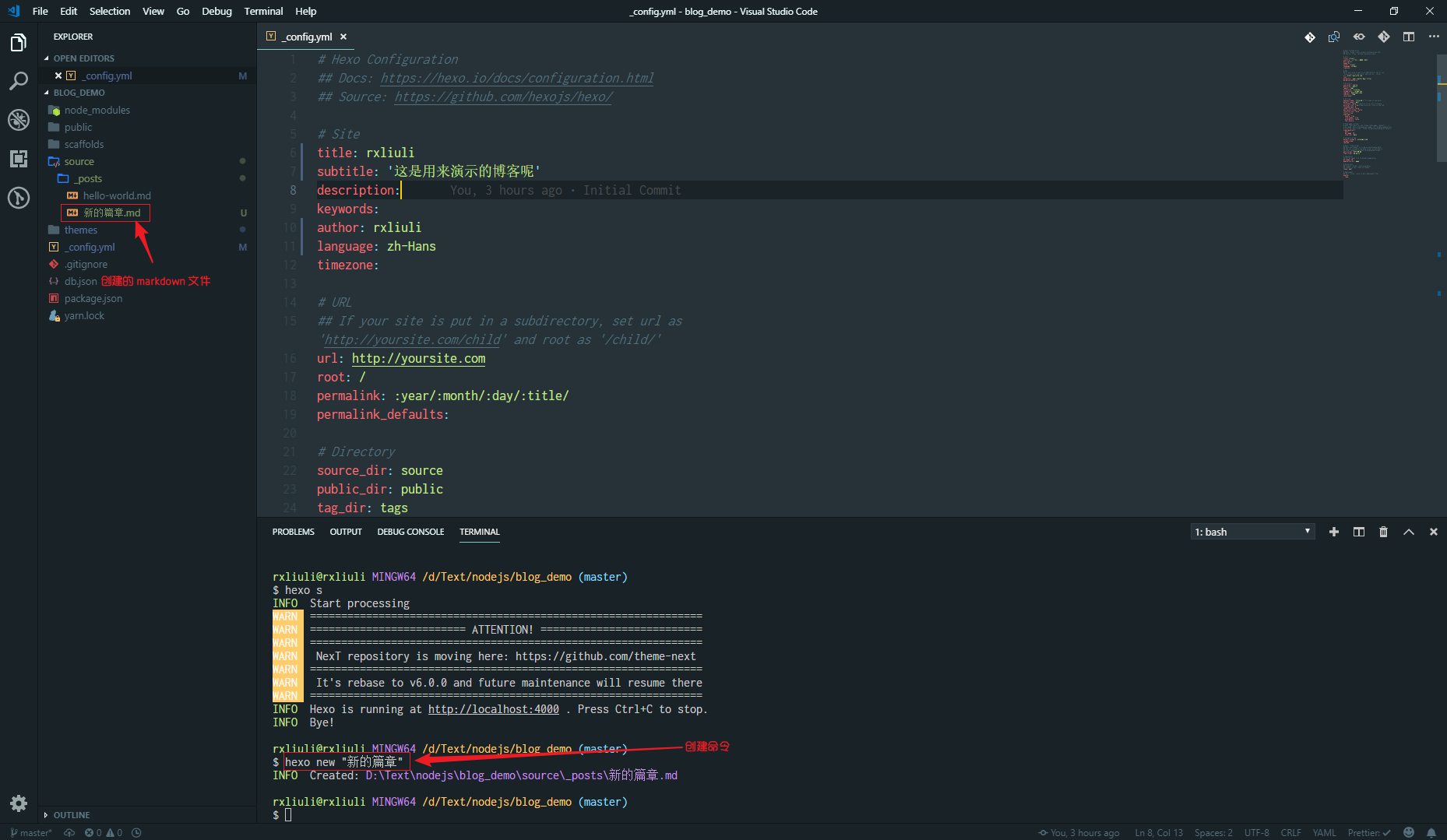Viewport: 1447px width, 840px height.
Task: Maximize the terminal panel with the up chevron
Action: [1409, 532]
